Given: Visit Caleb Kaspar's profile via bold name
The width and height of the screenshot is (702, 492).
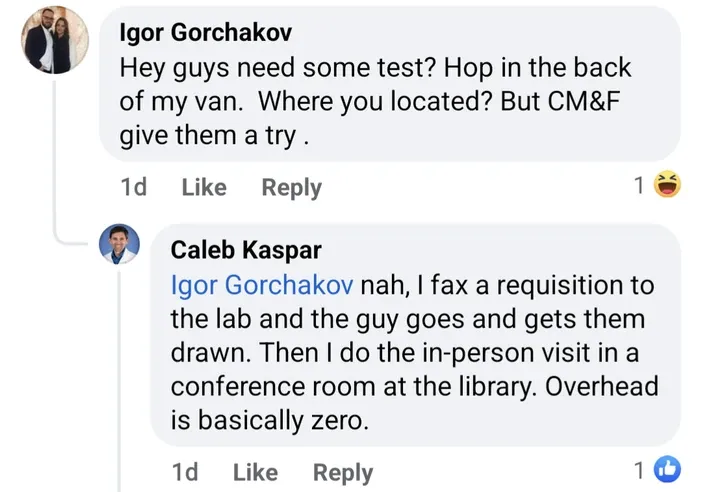Looking at the screenshot, I should click(246, 250).
